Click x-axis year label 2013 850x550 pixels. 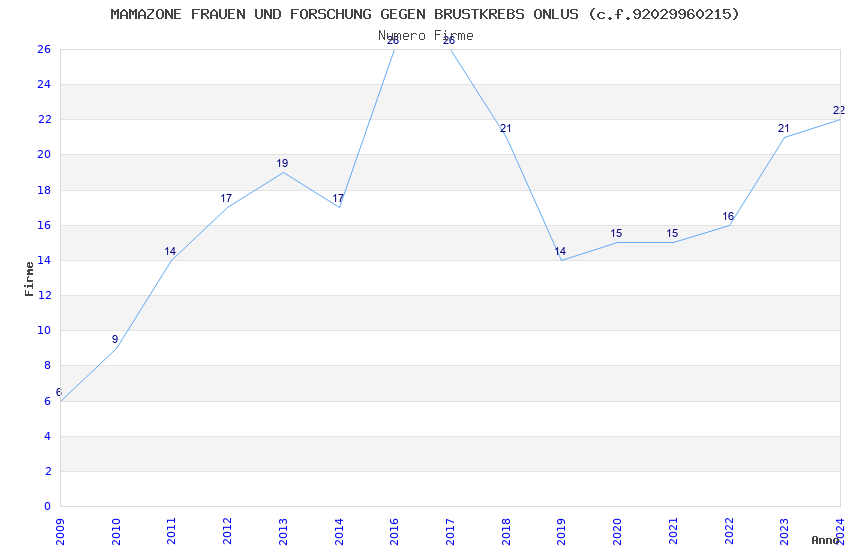point(283,532)
